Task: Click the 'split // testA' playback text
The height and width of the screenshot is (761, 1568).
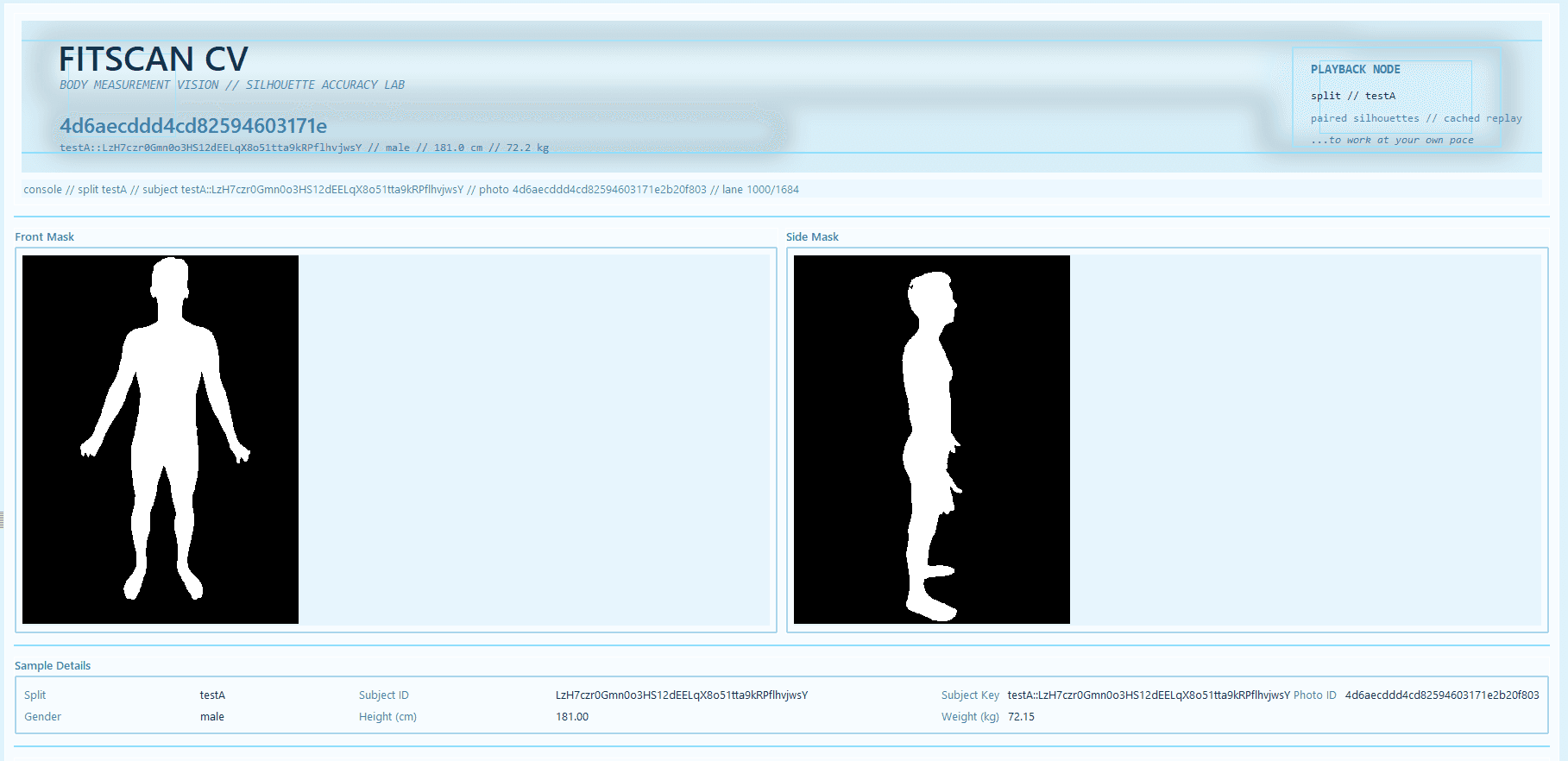Action: click(1352, 96)
